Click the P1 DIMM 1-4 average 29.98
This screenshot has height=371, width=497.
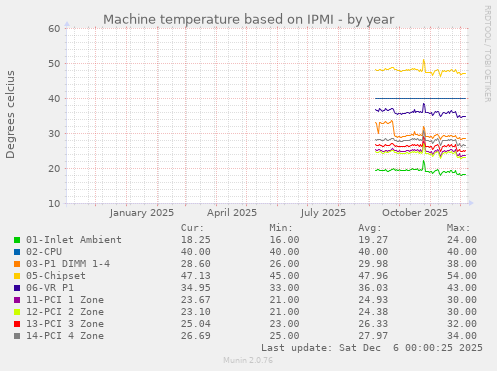373,264
